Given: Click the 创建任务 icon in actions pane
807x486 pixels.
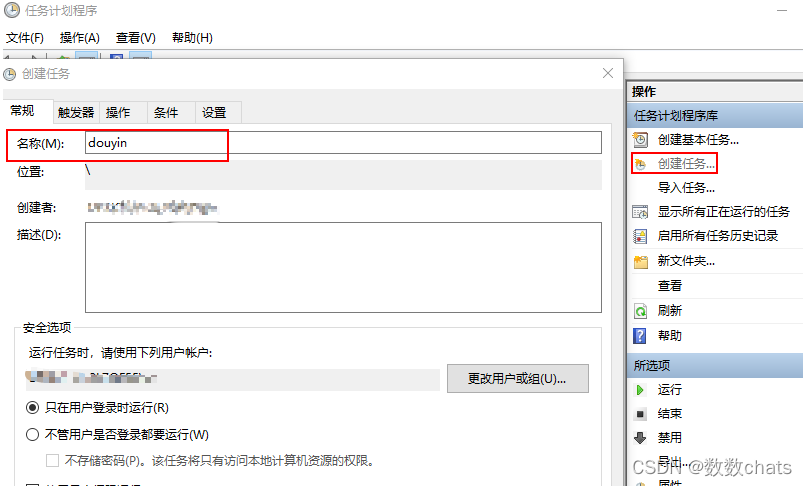Looking at the screenshot, I should 640,164.
